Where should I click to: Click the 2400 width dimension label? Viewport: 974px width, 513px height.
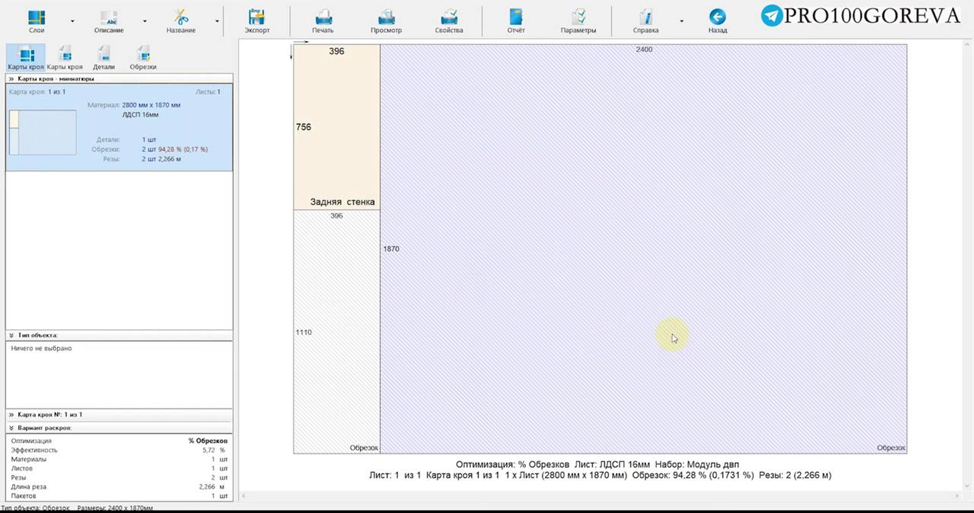[644, 49]
